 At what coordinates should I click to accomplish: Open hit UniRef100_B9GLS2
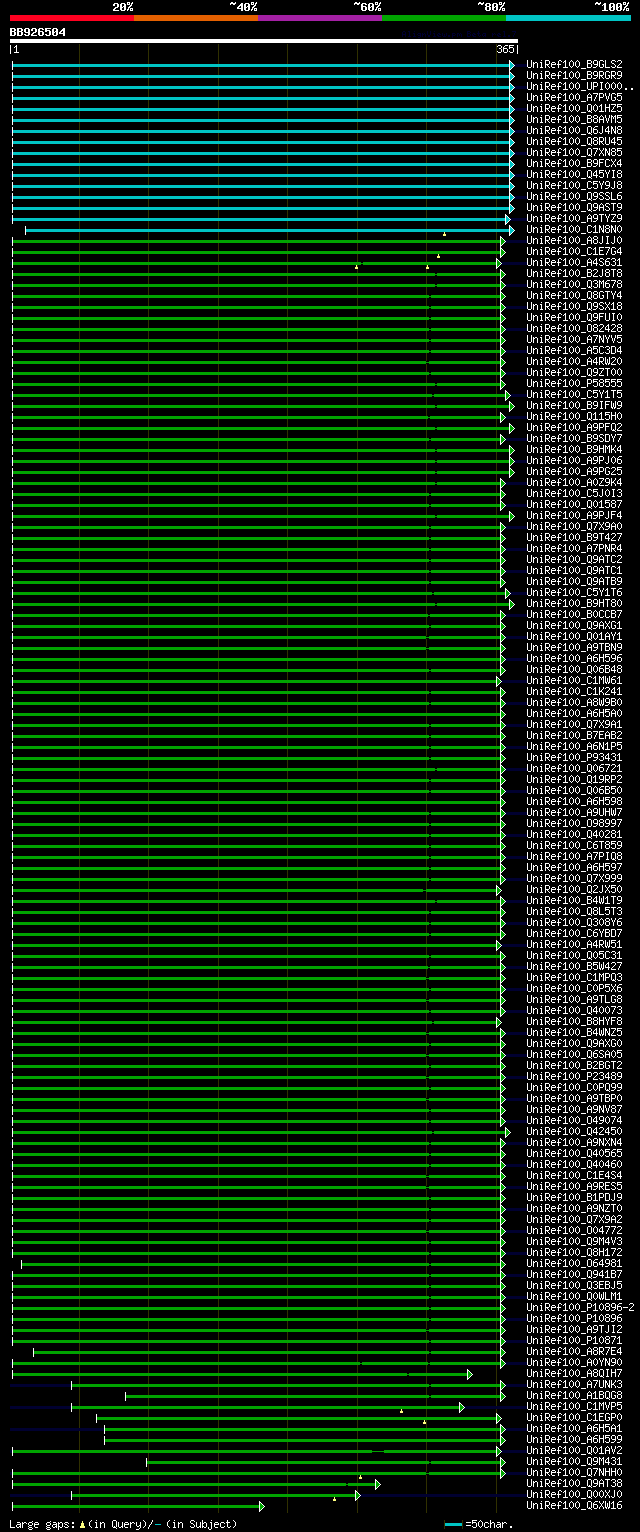tap(574, 64)
